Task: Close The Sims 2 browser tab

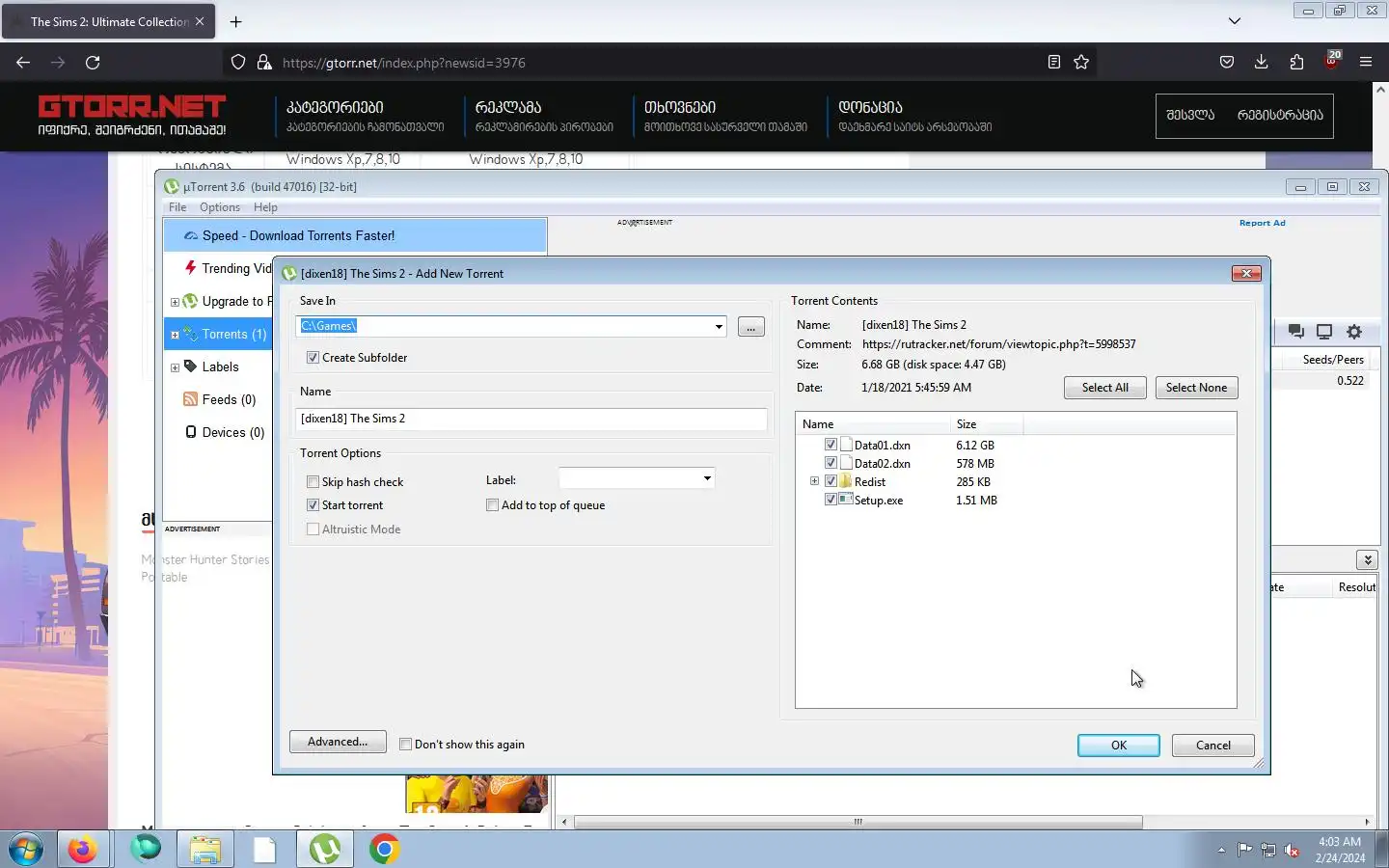Action: pos(200,21)
